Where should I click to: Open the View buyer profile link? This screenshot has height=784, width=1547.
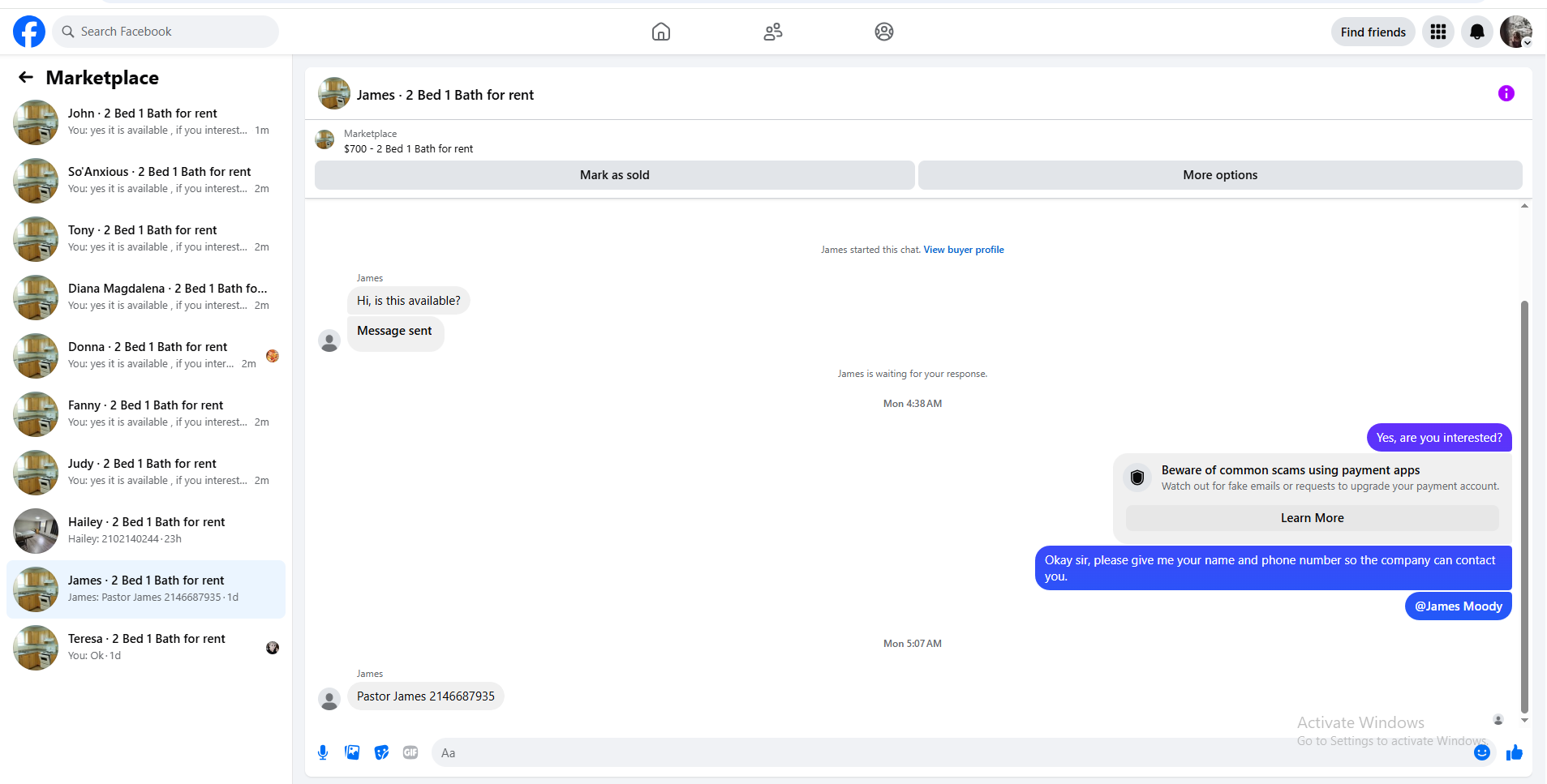(964, 250)
